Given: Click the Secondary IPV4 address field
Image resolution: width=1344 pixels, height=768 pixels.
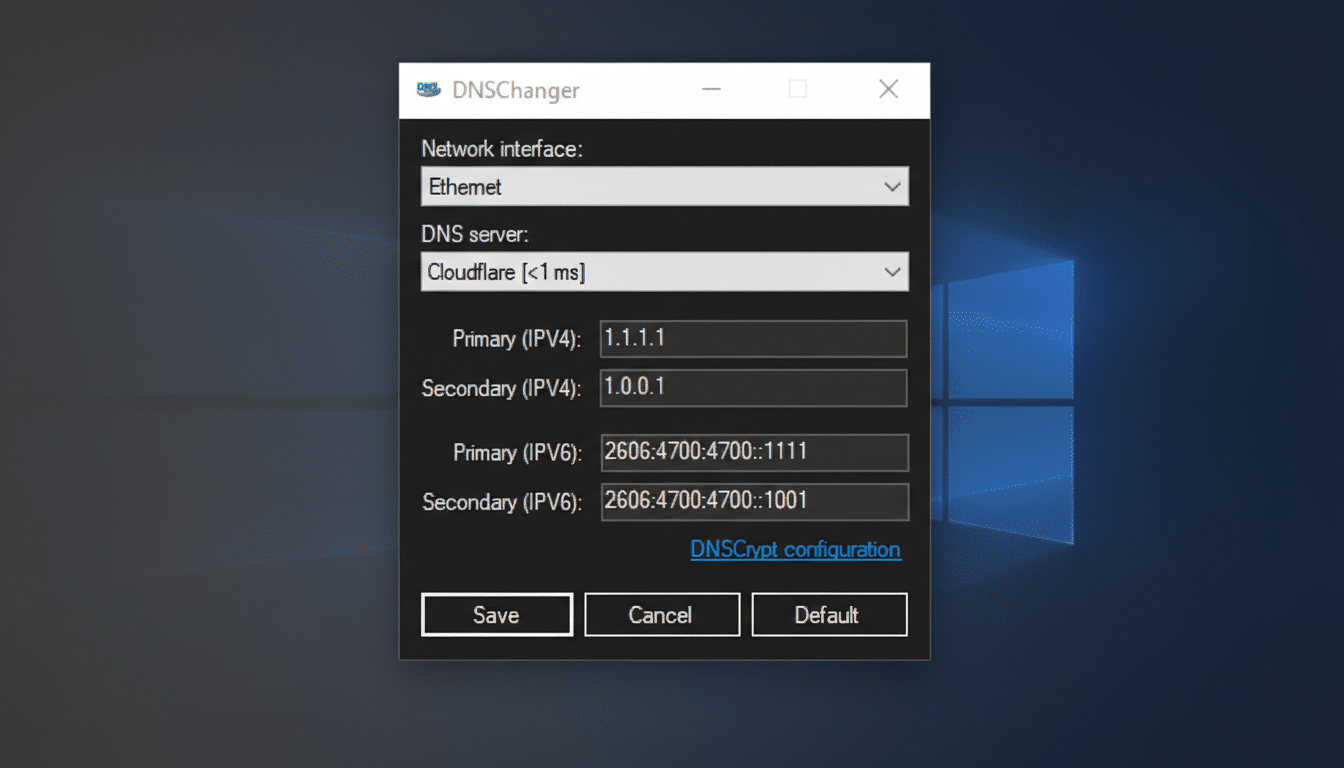Looking at the screenshot, I should click(x=753, y=388).
